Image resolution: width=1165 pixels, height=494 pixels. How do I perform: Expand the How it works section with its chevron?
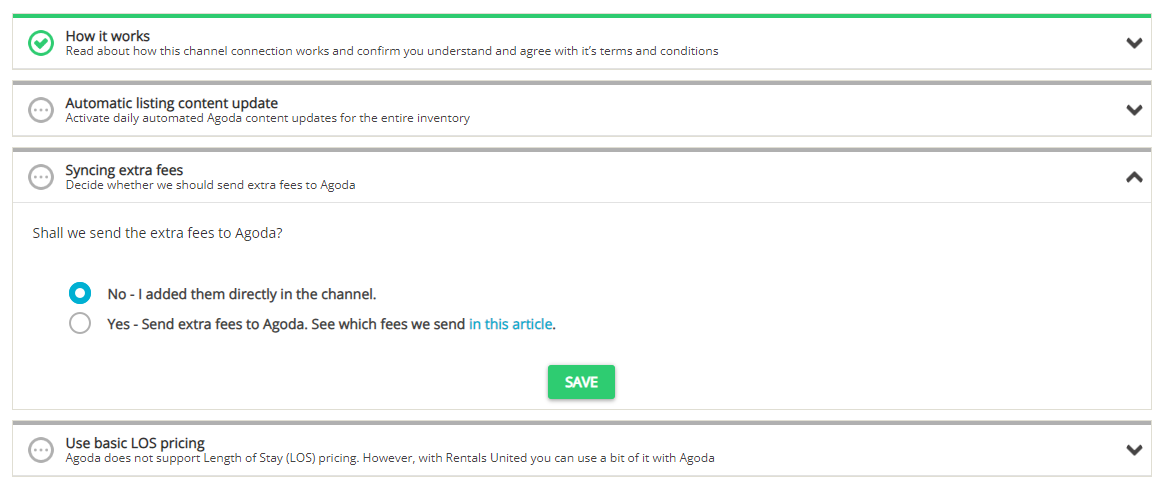point(1134,43)
